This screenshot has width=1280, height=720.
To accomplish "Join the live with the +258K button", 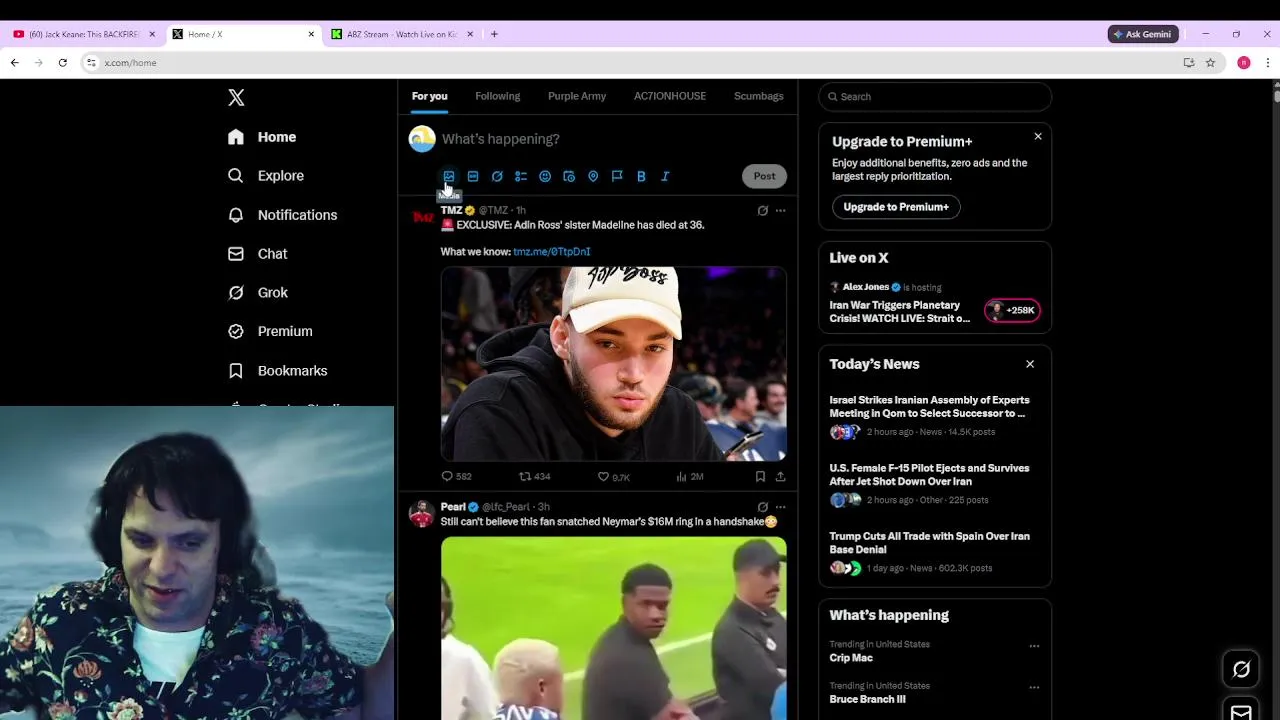I will [1013, 310].
